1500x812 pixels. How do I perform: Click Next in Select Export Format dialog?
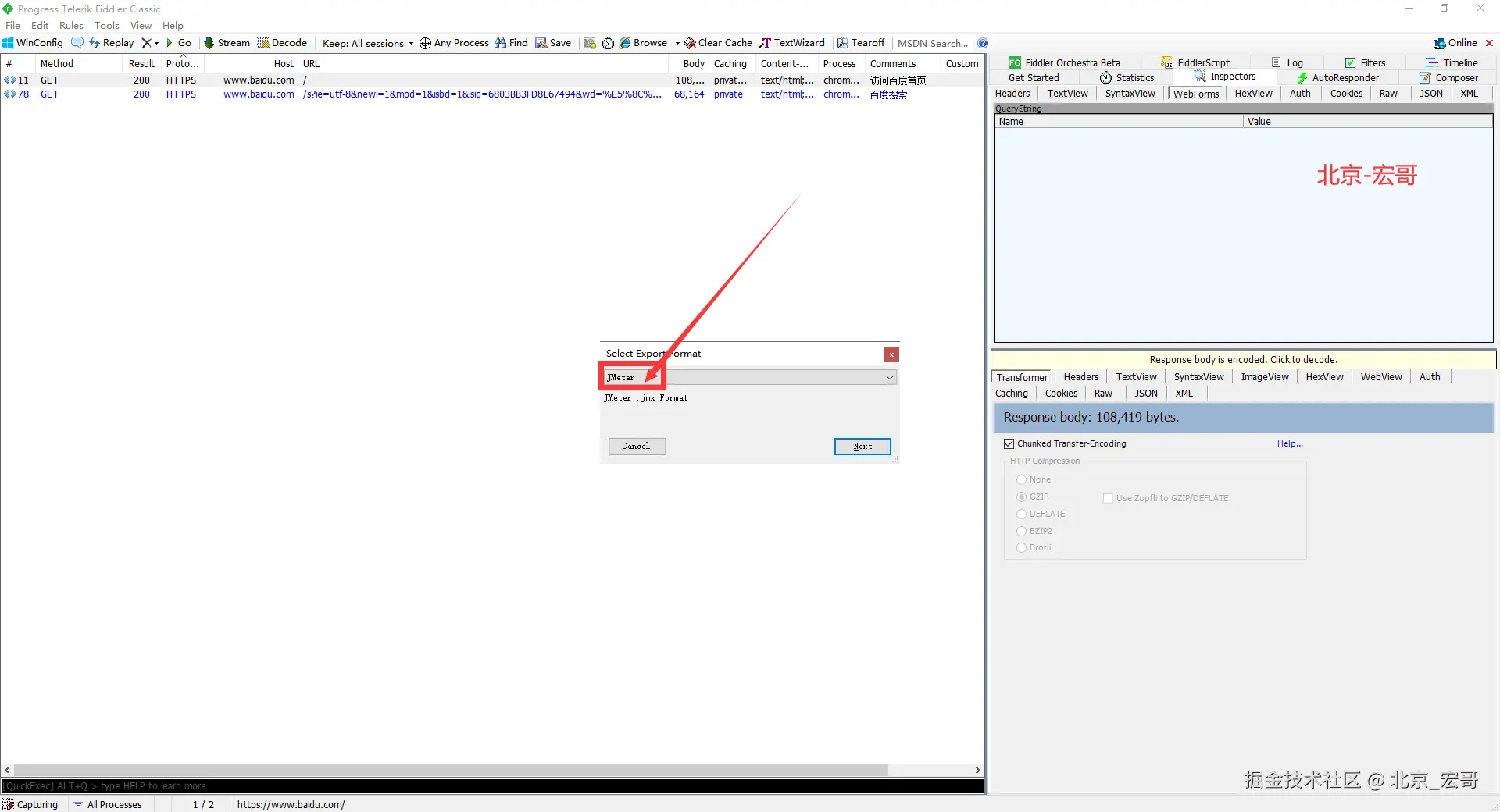(x=862, y=446)
